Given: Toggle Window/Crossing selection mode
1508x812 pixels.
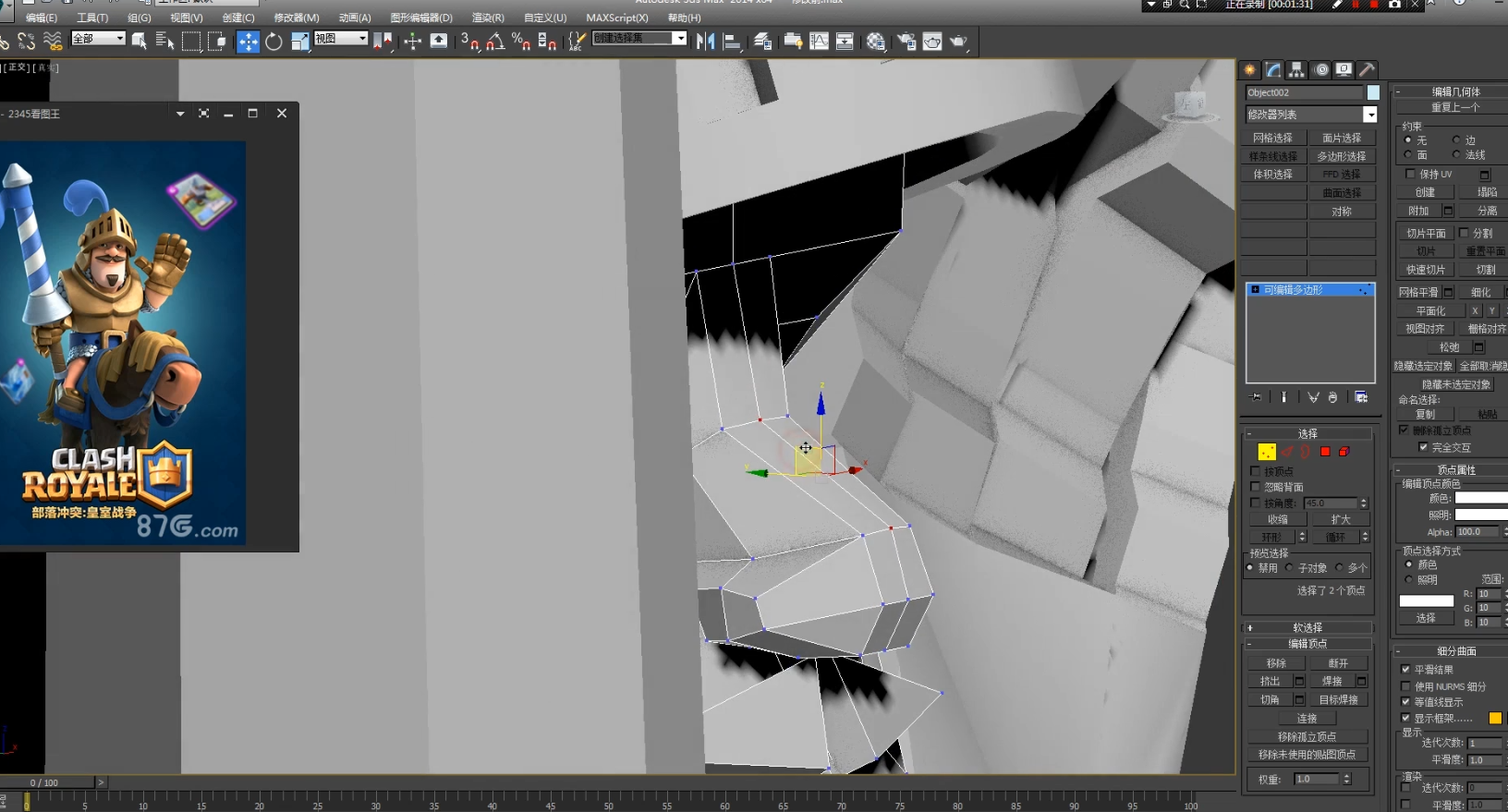Looking at the screenshot, I should point(217,41).
